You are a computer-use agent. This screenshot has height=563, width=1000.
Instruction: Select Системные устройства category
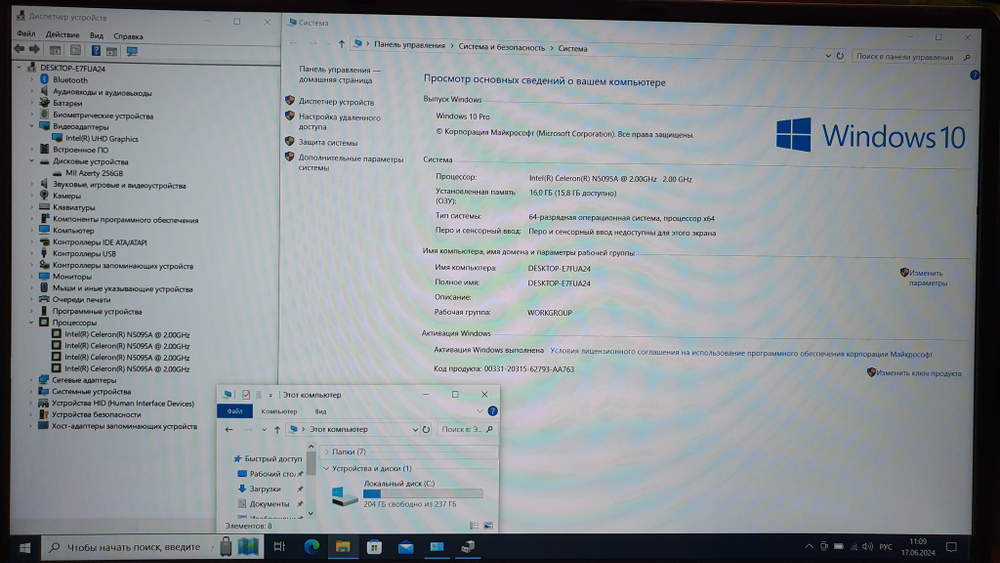[91, 391]
